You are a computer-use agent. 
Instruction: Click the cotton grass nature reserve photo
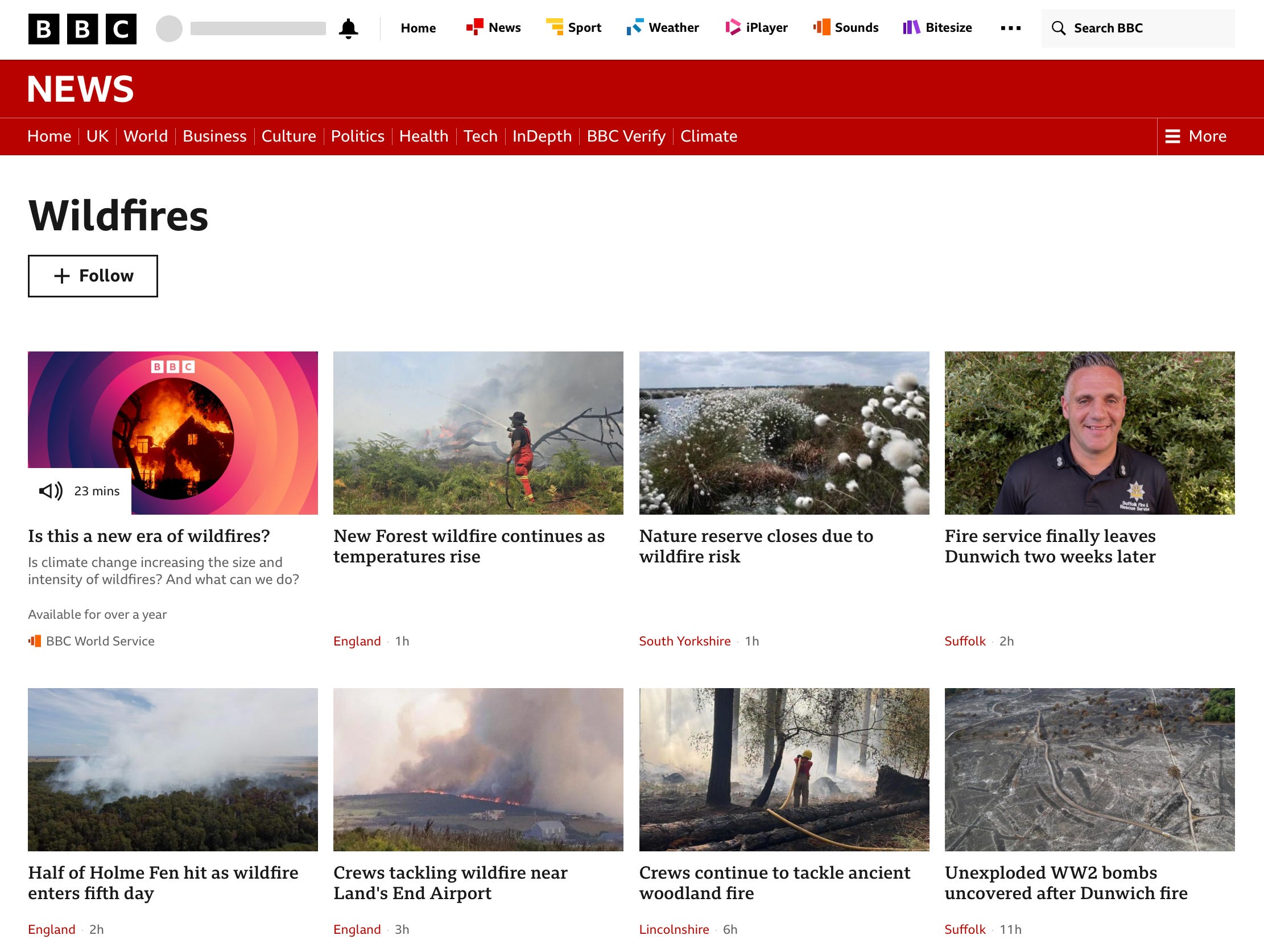coord(784,433)
